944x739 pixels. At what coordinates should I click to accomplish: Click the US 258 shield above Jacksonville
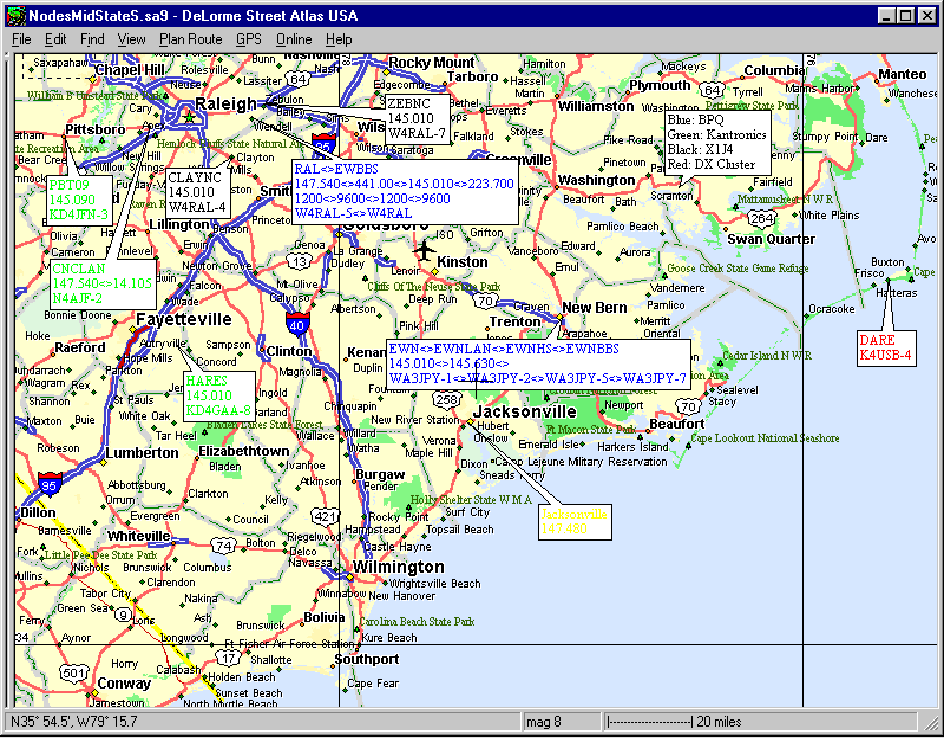(x=447, y=399)
